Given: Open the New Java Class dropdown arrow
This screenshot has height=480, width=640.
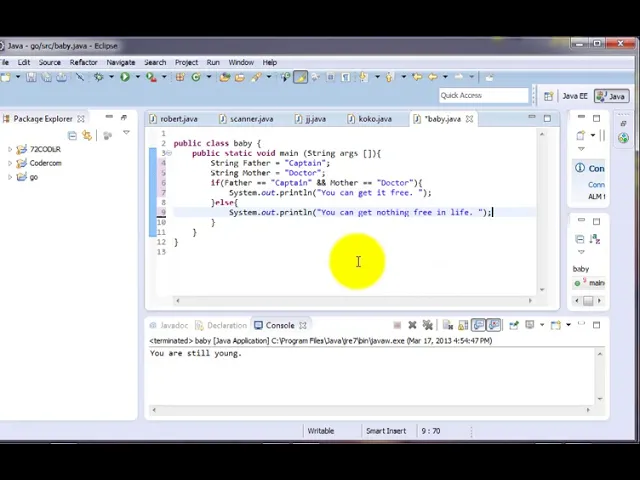Looking at the screenshot, I should 209,77.
